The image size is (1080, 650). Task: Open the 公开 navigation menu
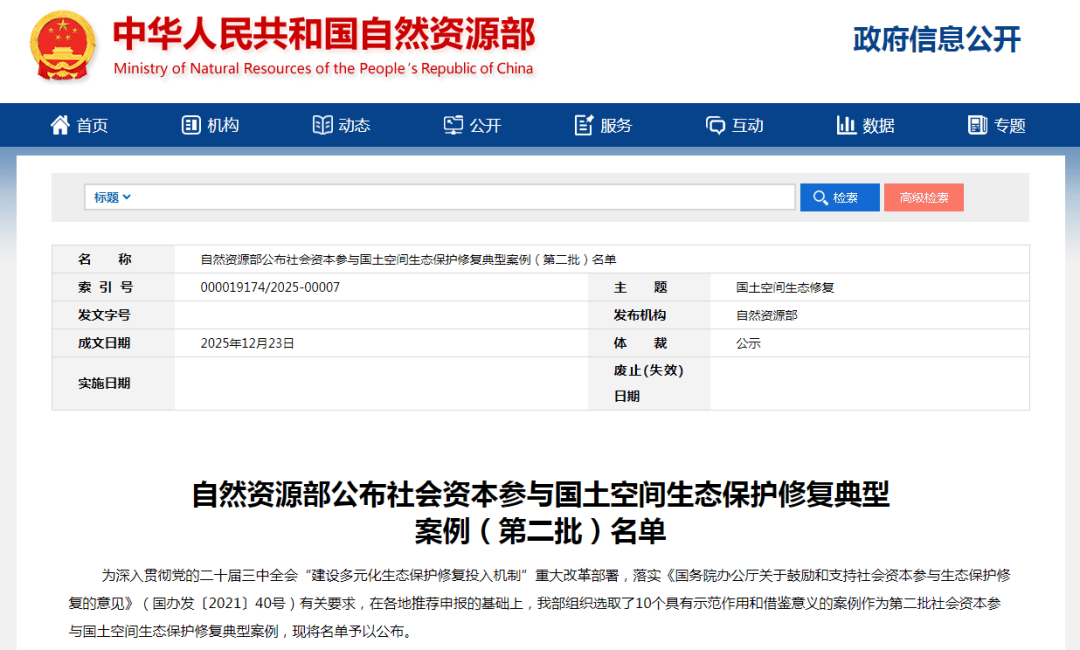tap(474, 125)
